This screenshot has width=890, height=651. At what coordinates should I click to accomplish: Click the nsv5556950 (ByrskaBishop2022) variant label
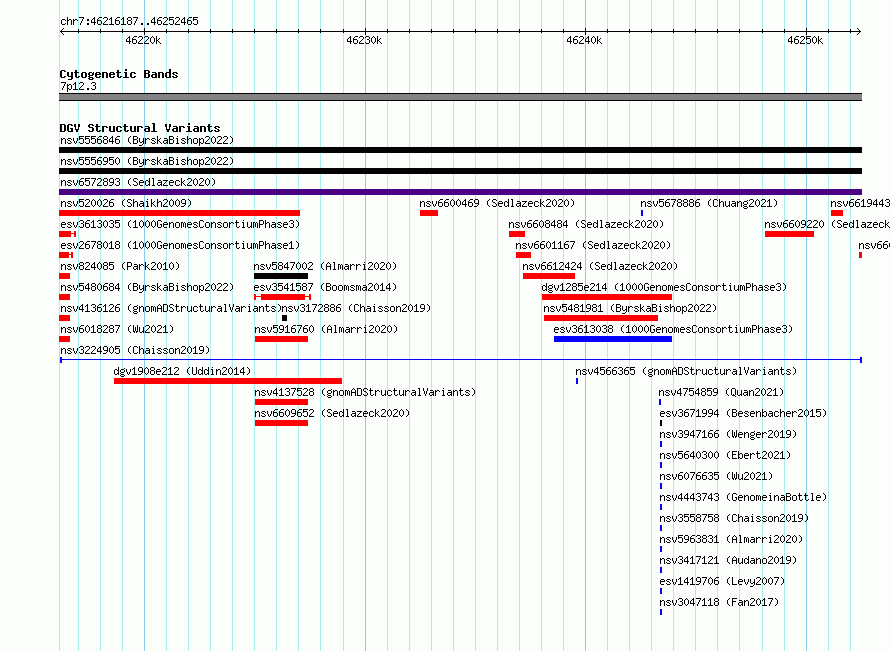tap(147, 161)
